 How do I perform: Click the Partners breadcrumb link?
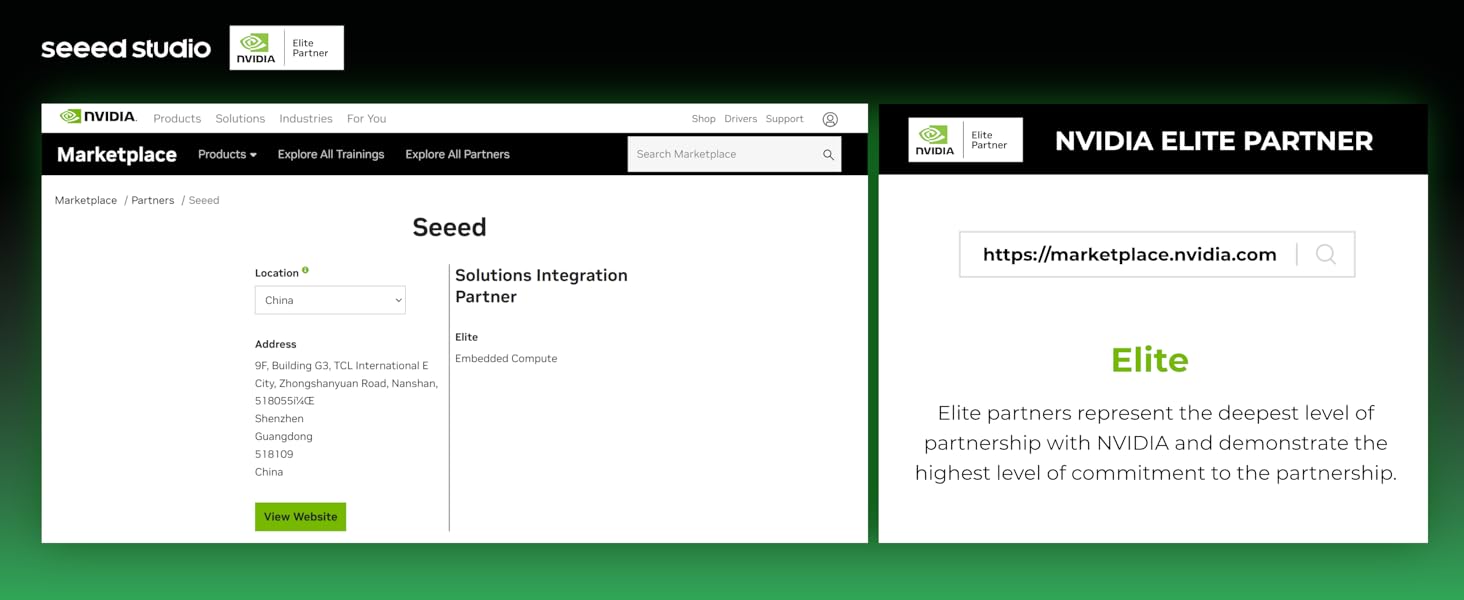153,200
